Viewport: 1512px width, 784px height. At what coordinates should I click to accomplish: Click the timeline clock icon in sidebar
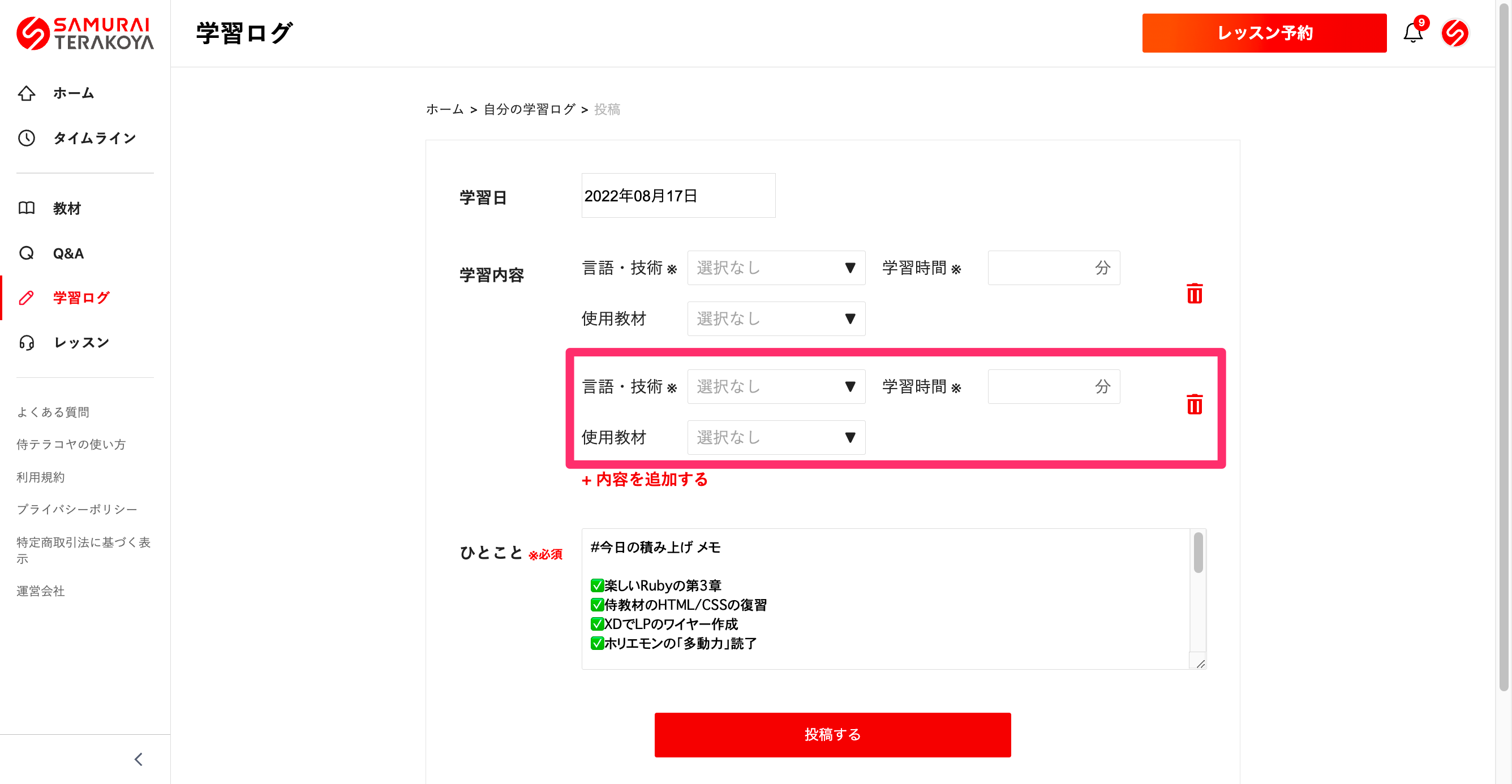[27, 138]
